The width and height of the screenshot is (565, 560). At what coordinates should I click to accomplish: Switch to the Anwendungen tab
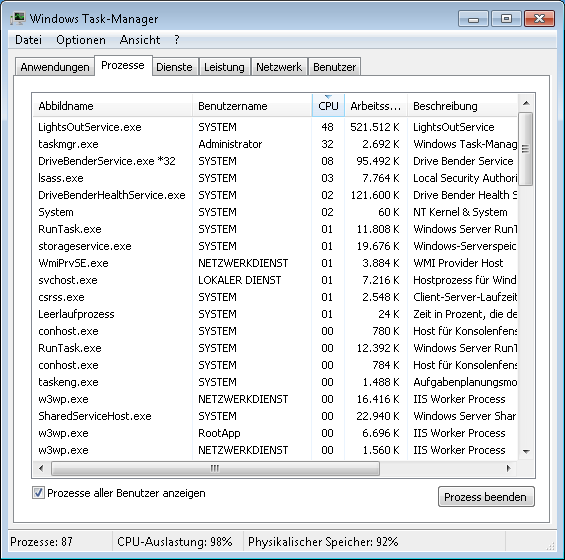coord(55,67)
